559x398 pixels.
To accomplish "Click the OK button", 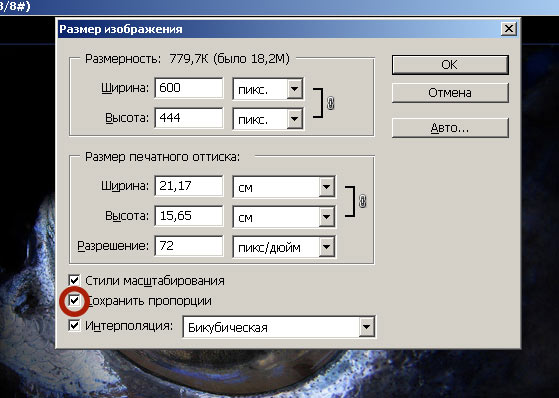I will pyautogui.click(x=450, y=65).
